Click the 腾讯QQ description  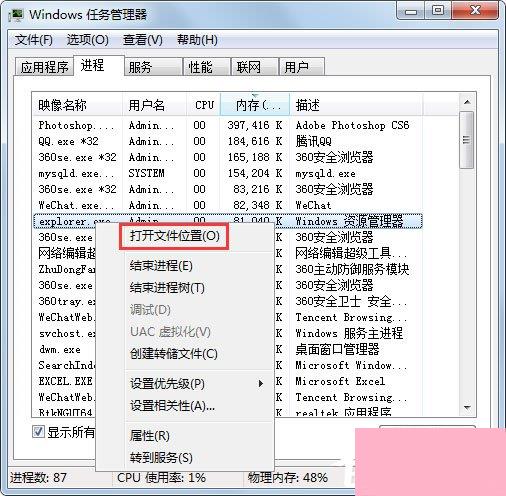[x=313, y=141]
